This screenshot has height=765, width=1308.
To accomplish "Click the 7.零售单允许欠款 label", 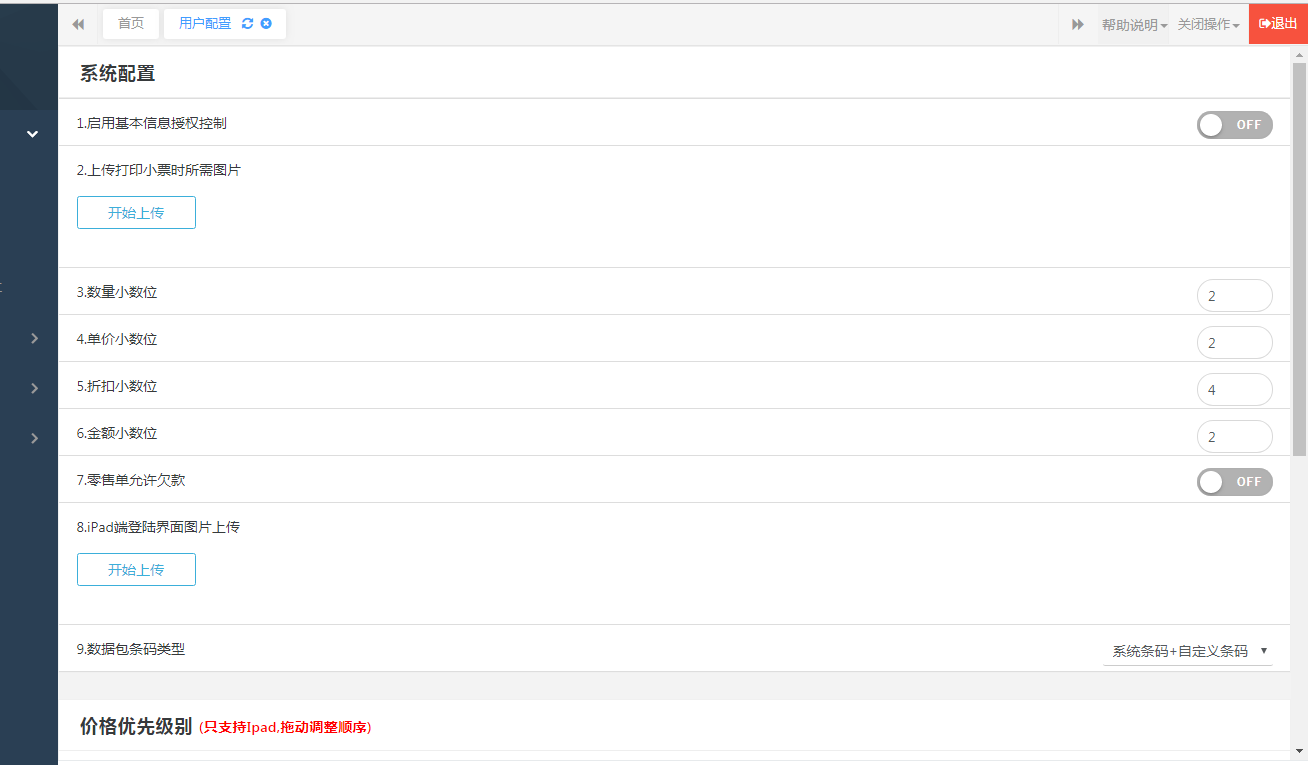I will pyautogui.click(x=131, y=480).
